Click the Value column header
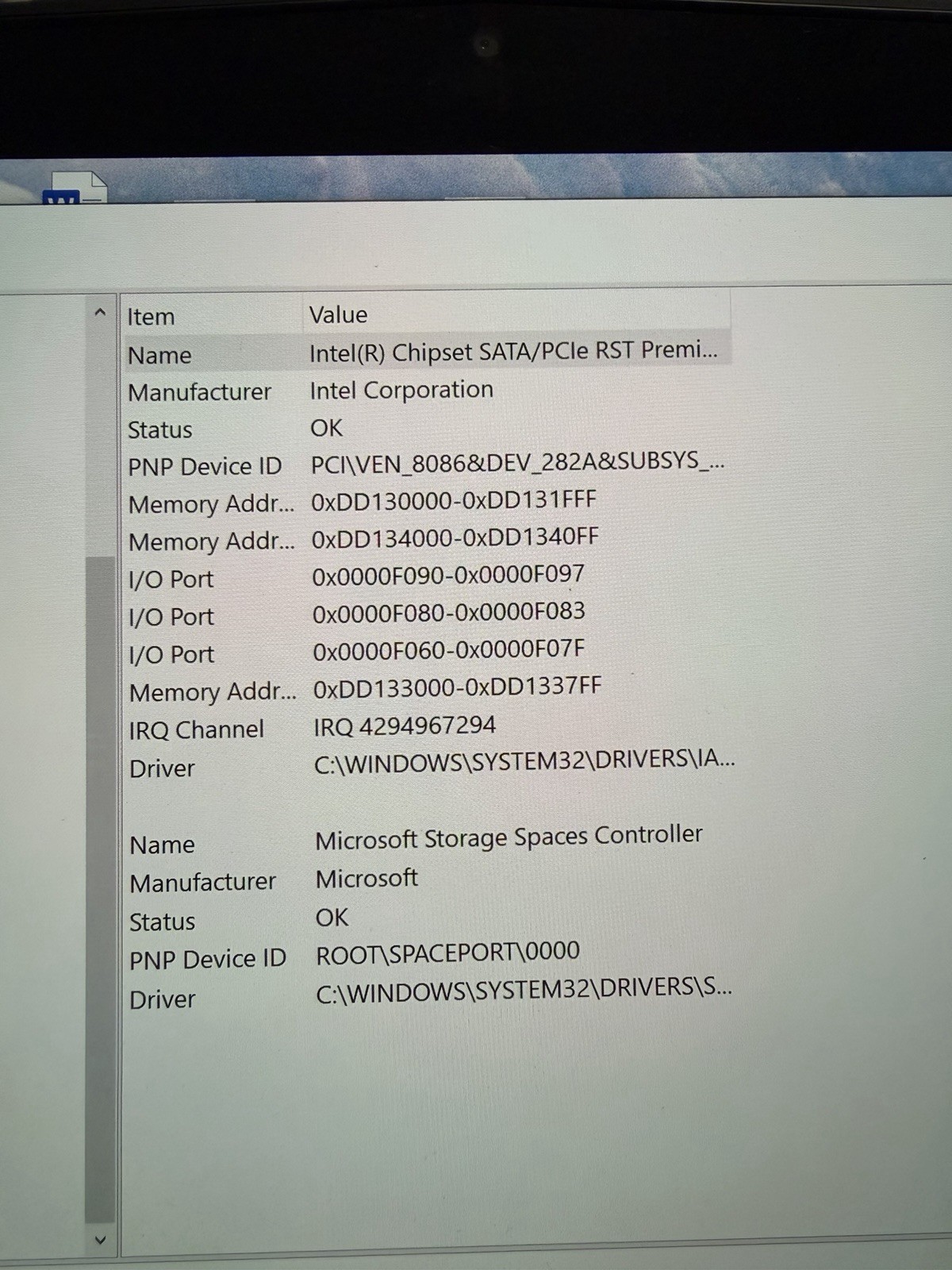 tap(339, 315)
